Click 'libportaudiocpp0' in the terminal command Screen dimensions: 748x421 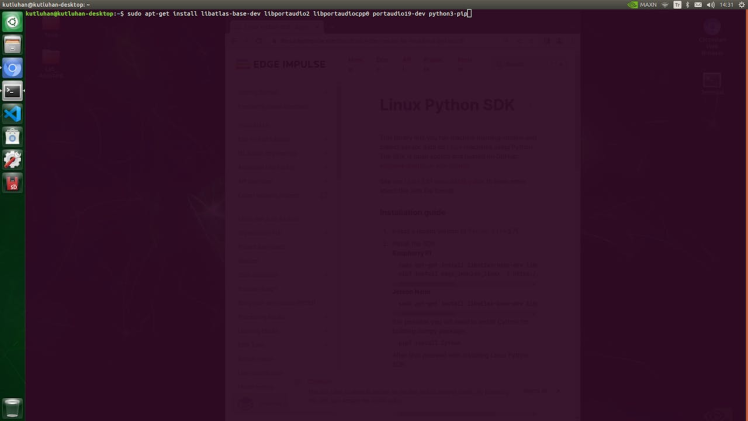click(x=341, y=14)
